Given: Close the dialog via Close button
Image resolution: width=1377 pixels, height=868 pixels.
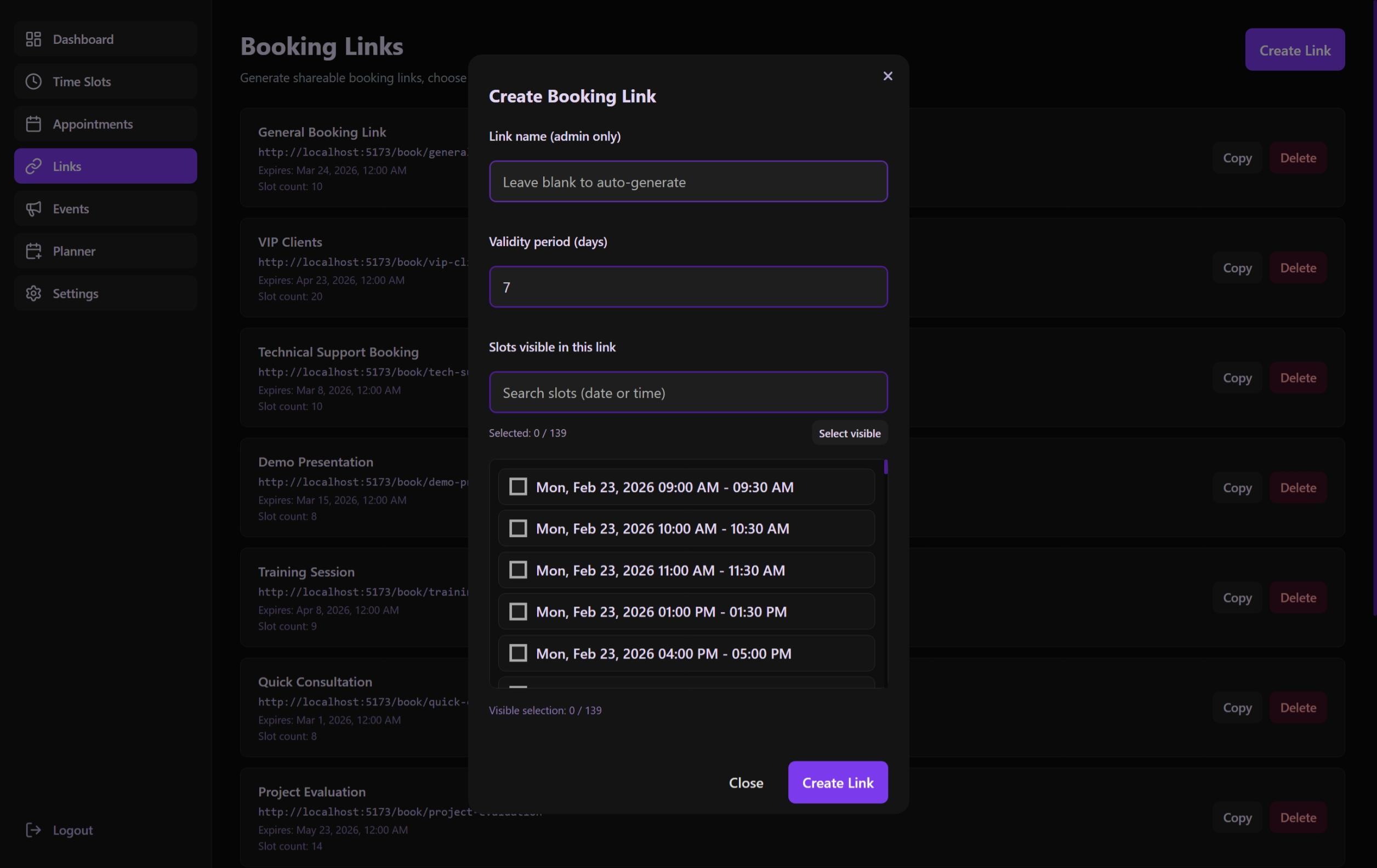Looking at the screenshot, I should [746, 782].
